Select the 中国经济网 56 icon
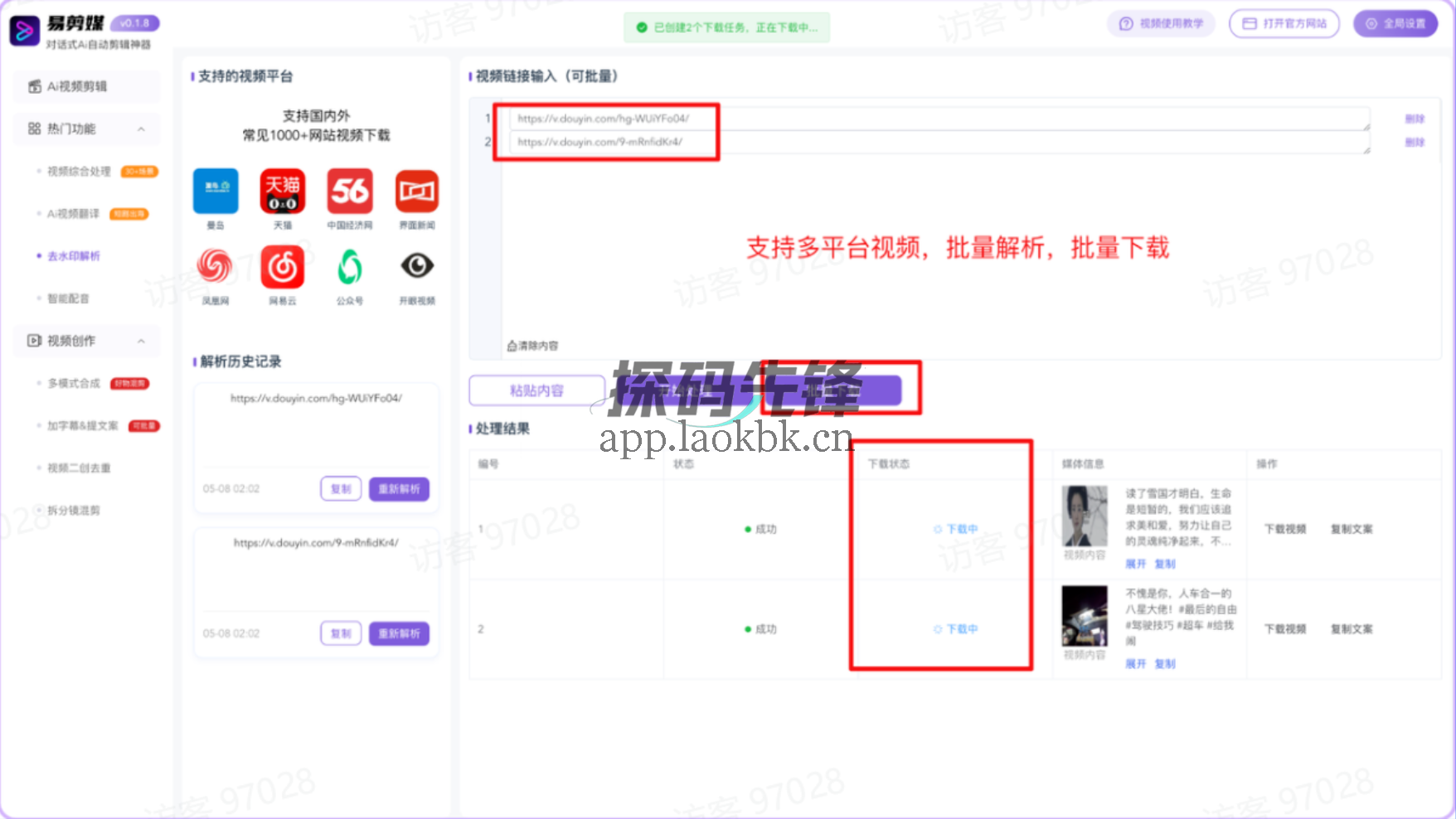 pyautogui.click(x=349, y=191)
